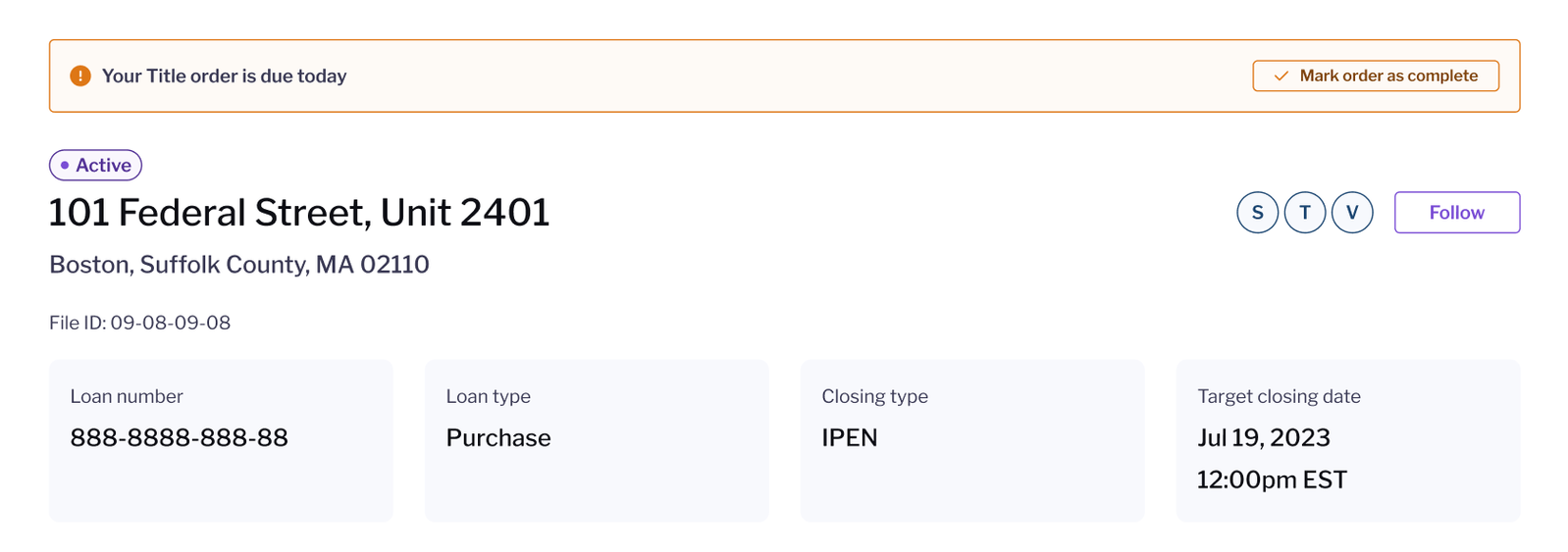
Task: Click the IPEN closing type value
Action: (850, 437)
